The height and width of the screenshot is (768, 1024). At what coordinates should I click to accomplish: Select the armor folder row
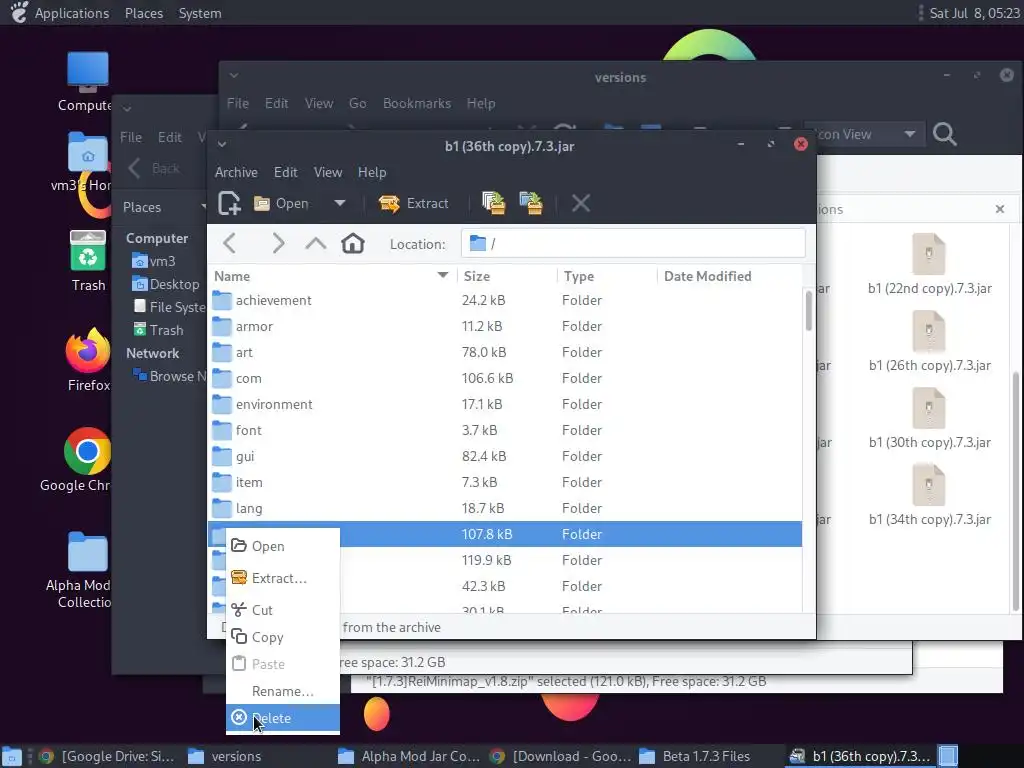click(x=505, y=327)
